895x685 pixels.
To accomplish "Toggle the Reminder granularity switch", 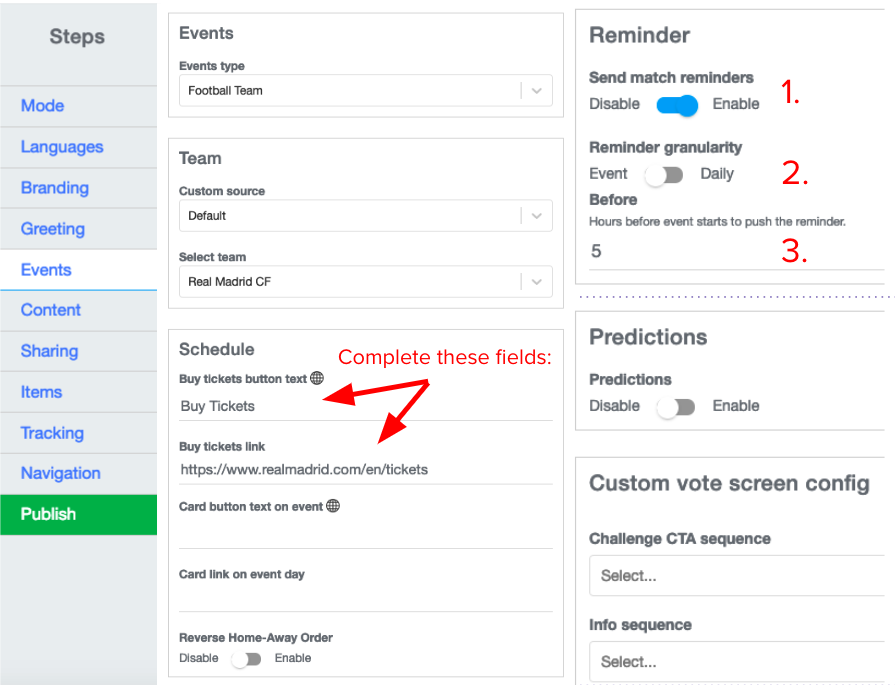I will point(664,174).
